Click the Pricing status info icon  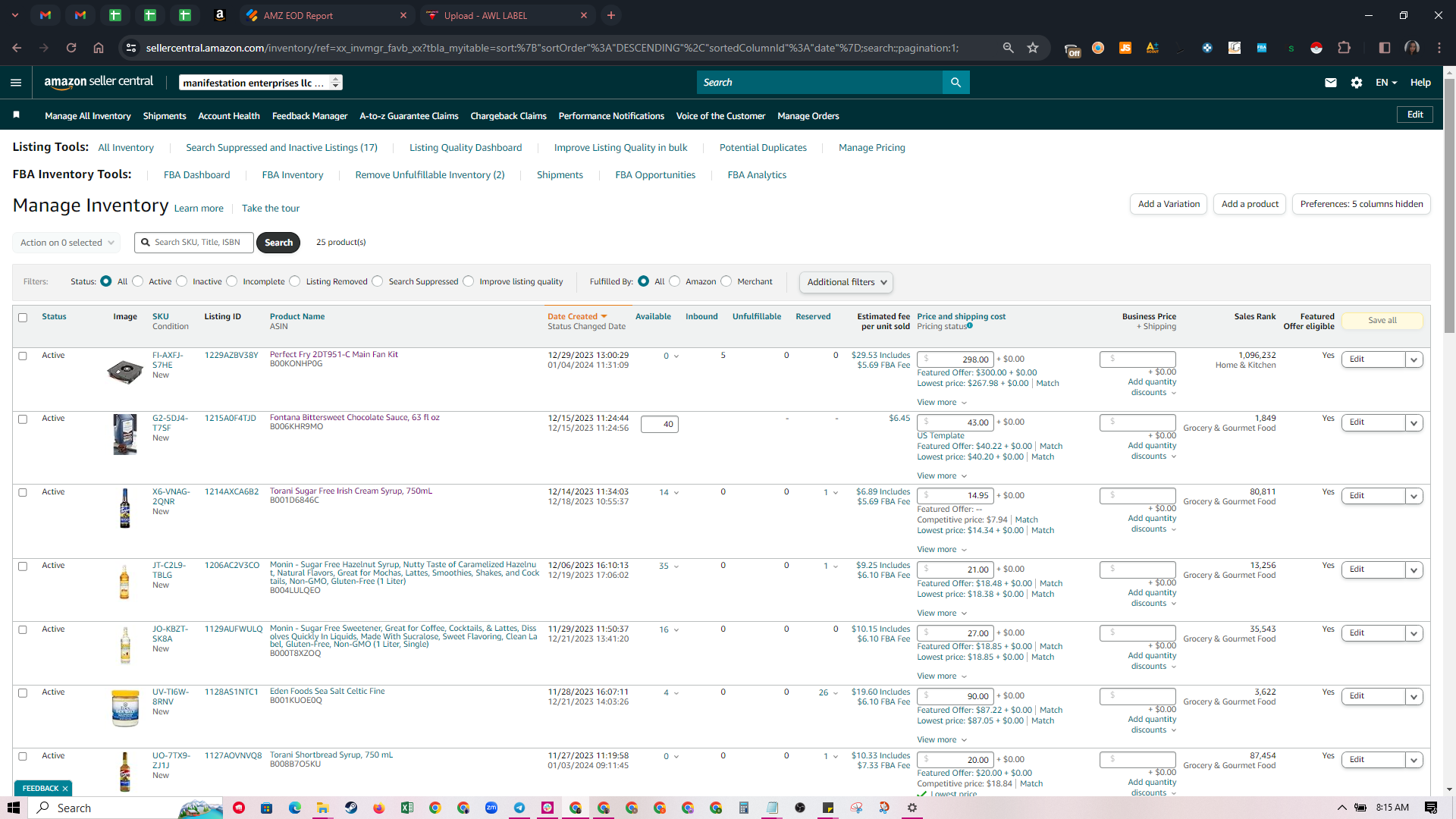click(970, 326)
